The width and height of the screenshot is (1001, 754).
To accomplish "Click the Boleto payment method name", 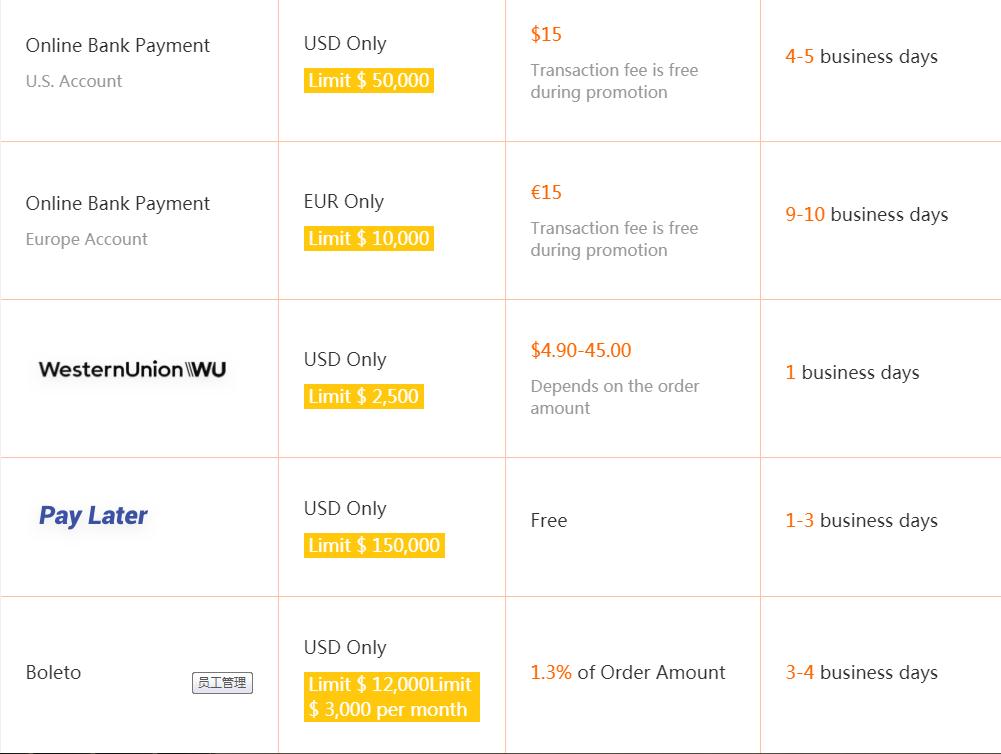I will (53, 673).
